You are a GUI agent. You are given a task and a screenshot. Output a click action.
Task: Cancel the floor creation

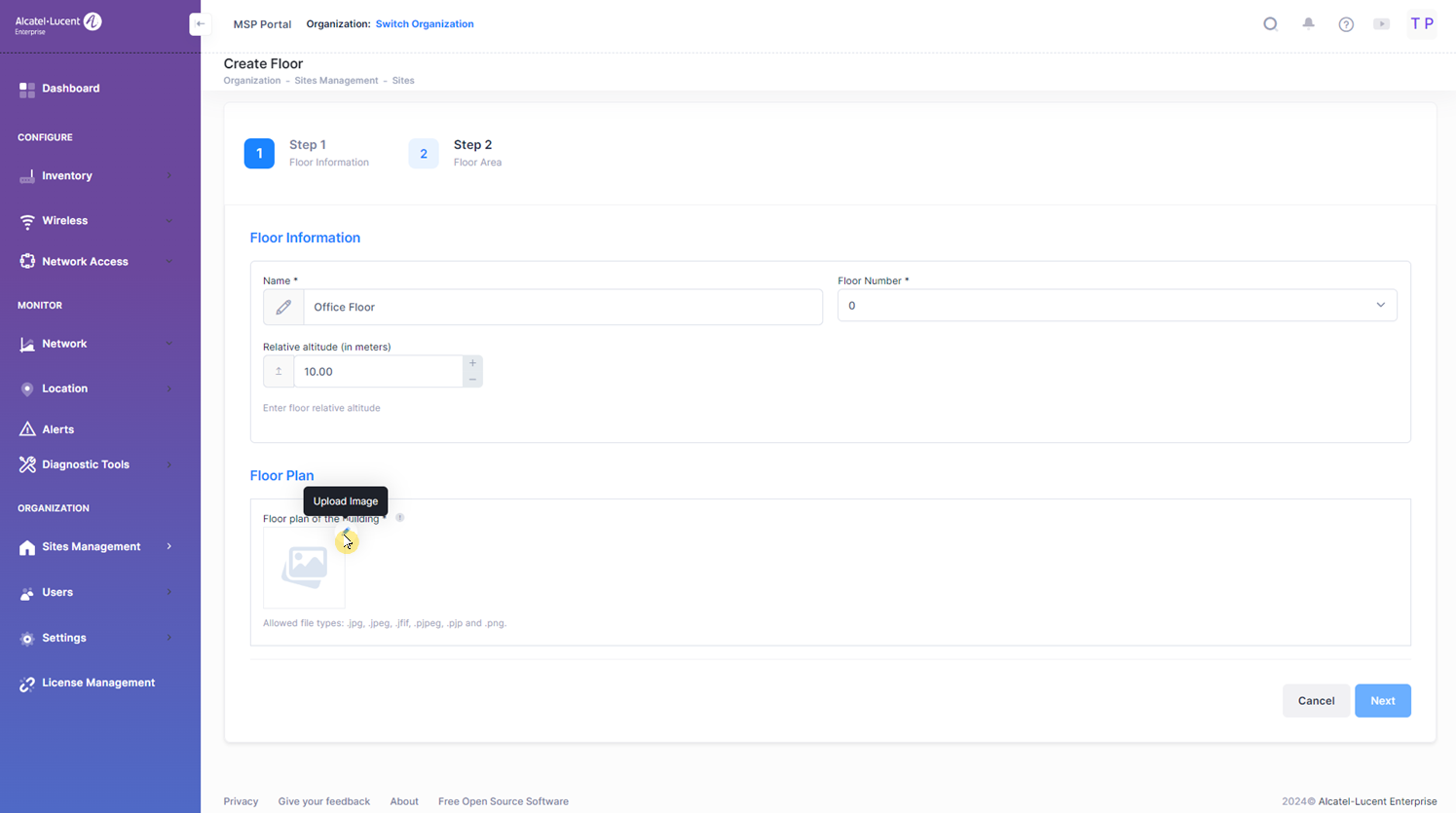[1315, 701]
